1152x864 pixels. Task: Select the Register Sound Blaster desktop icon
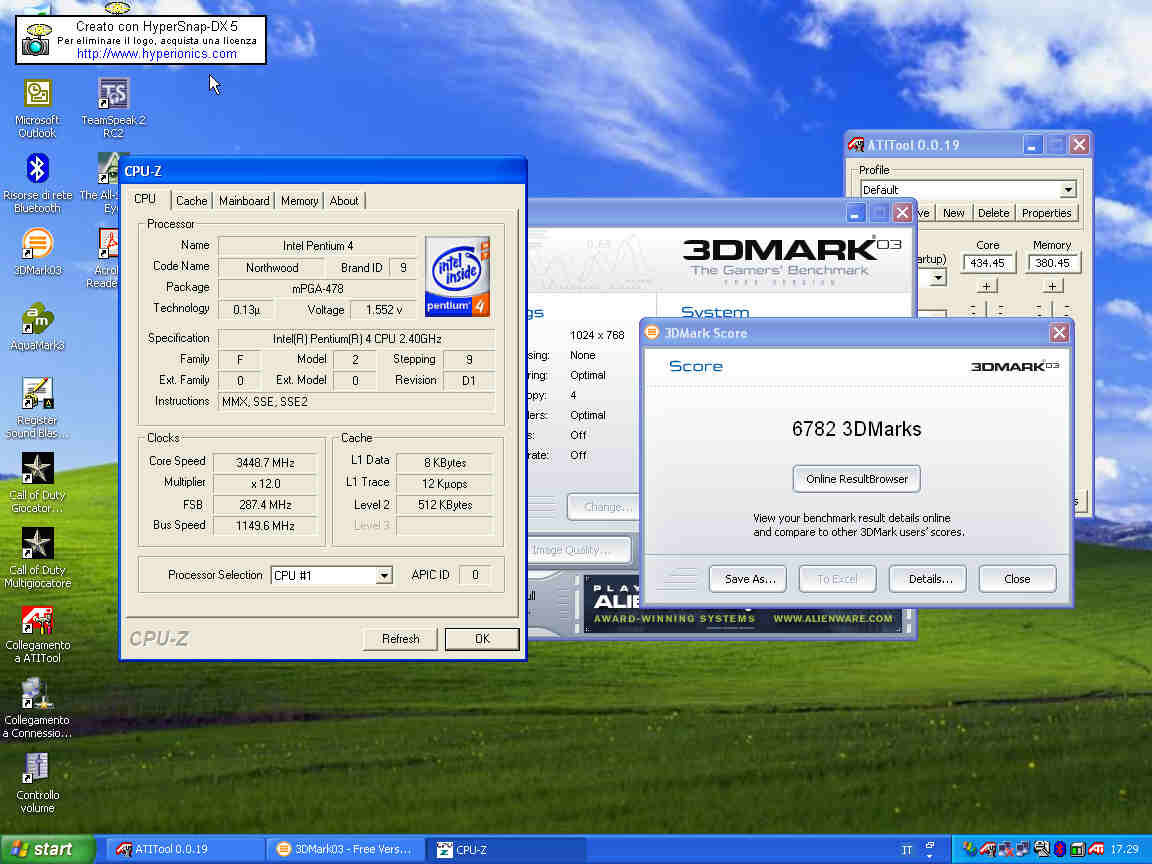tap(37, 407)
